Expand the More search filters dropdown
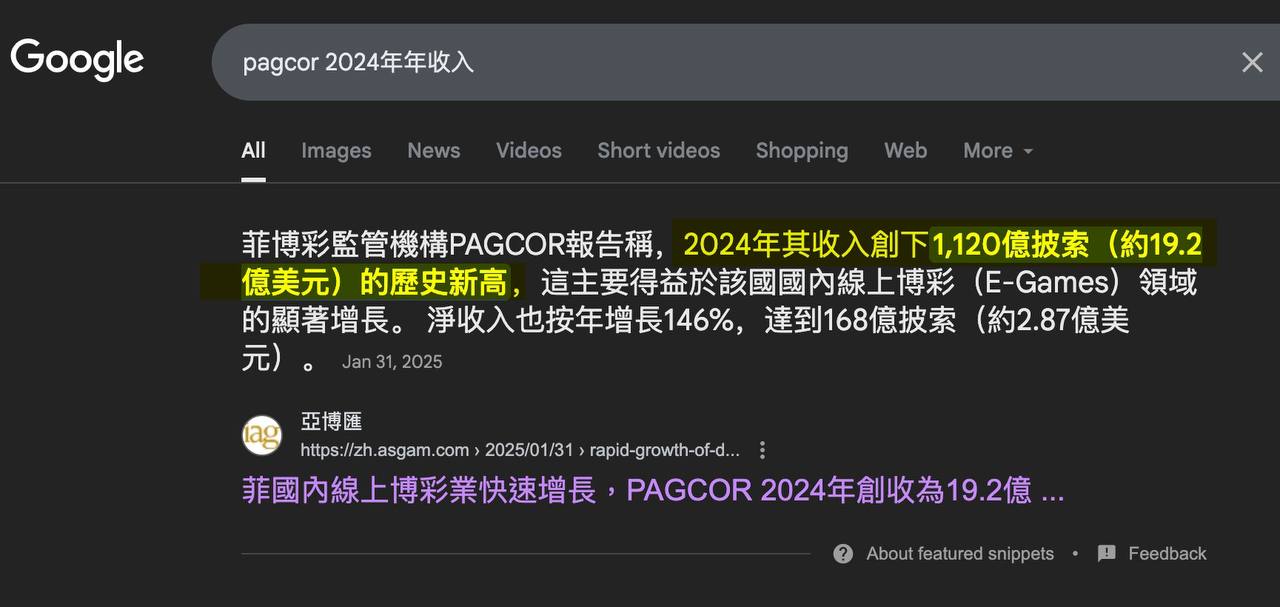This screenshot has height=607, width=1280. coord(998,150)
